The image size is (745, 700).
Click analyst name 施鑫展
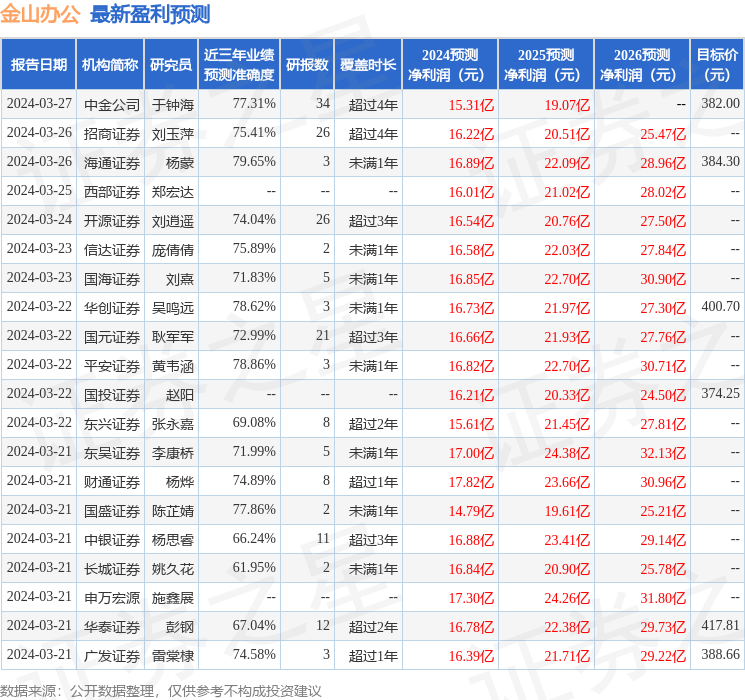pyautogui.click(x=173, y=598)
